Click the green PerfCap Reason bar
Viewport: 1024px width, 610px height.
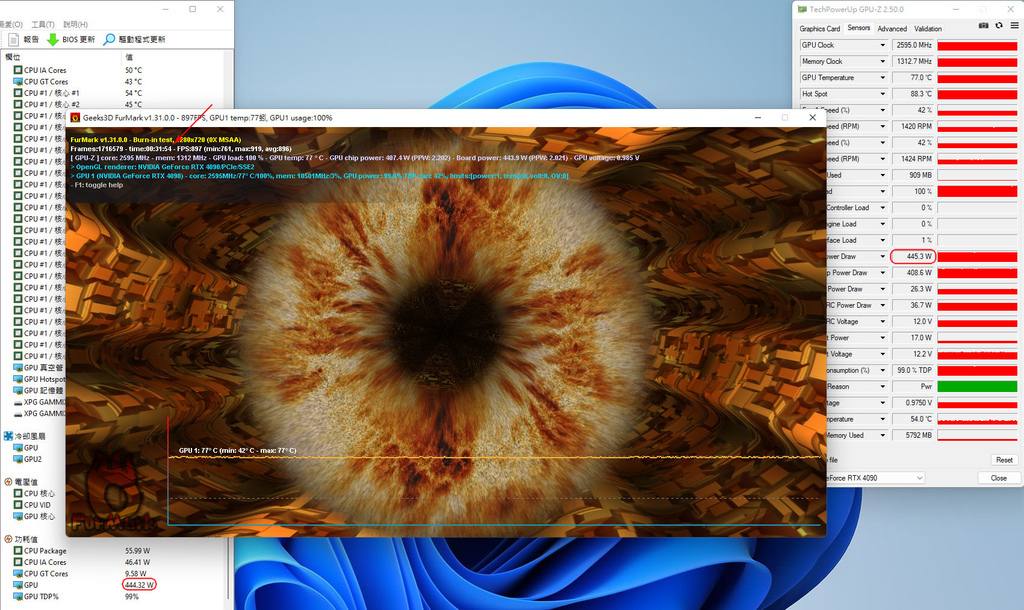pos(977,387)
